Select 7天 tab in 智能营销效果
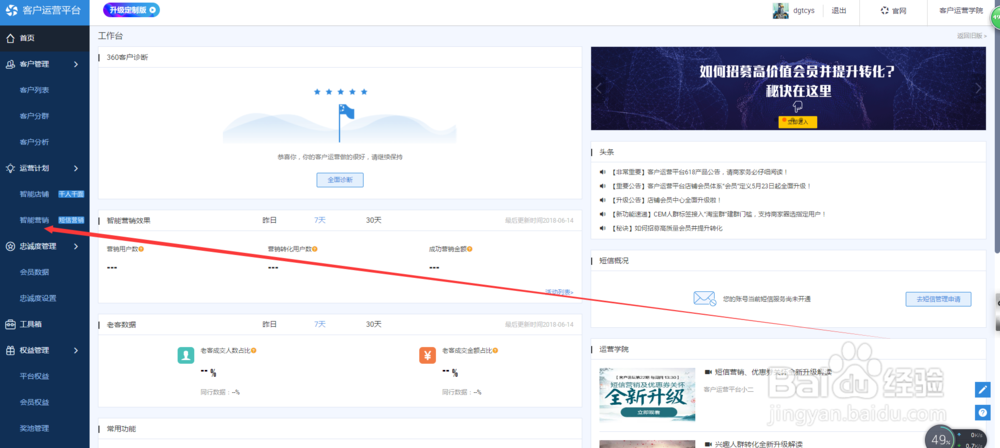 tap(320, 220)
